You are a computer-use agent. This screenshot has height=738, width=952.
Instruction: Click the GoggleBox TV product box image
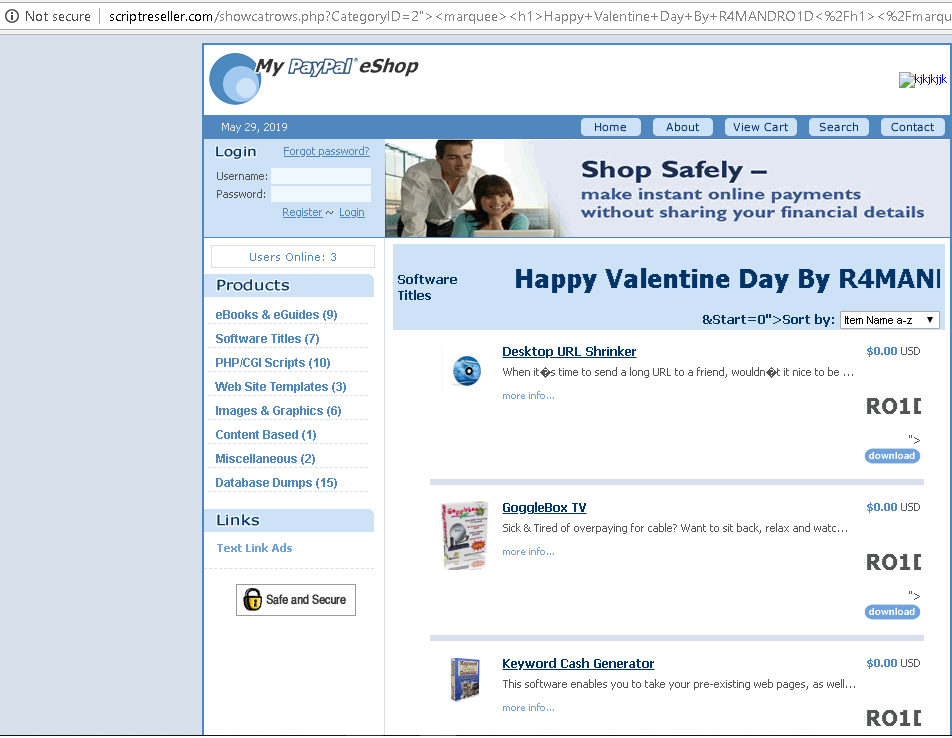(464, 535)
